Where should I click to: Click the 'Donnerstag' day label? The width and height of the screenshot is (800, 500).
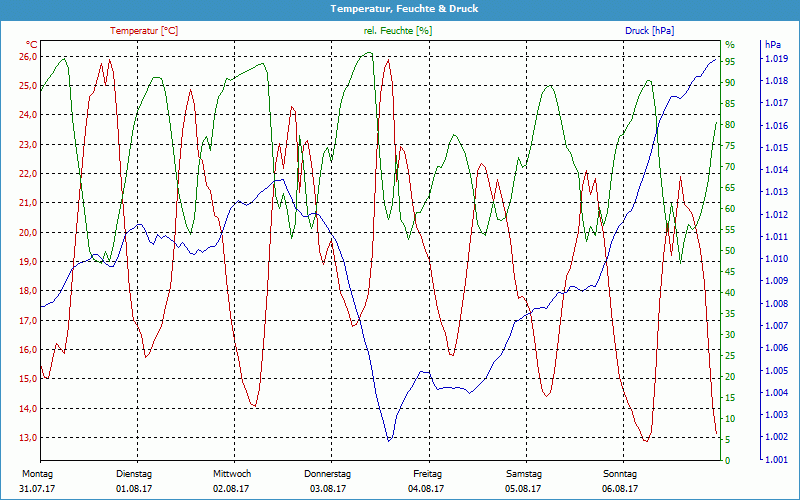tap(328, 474)
